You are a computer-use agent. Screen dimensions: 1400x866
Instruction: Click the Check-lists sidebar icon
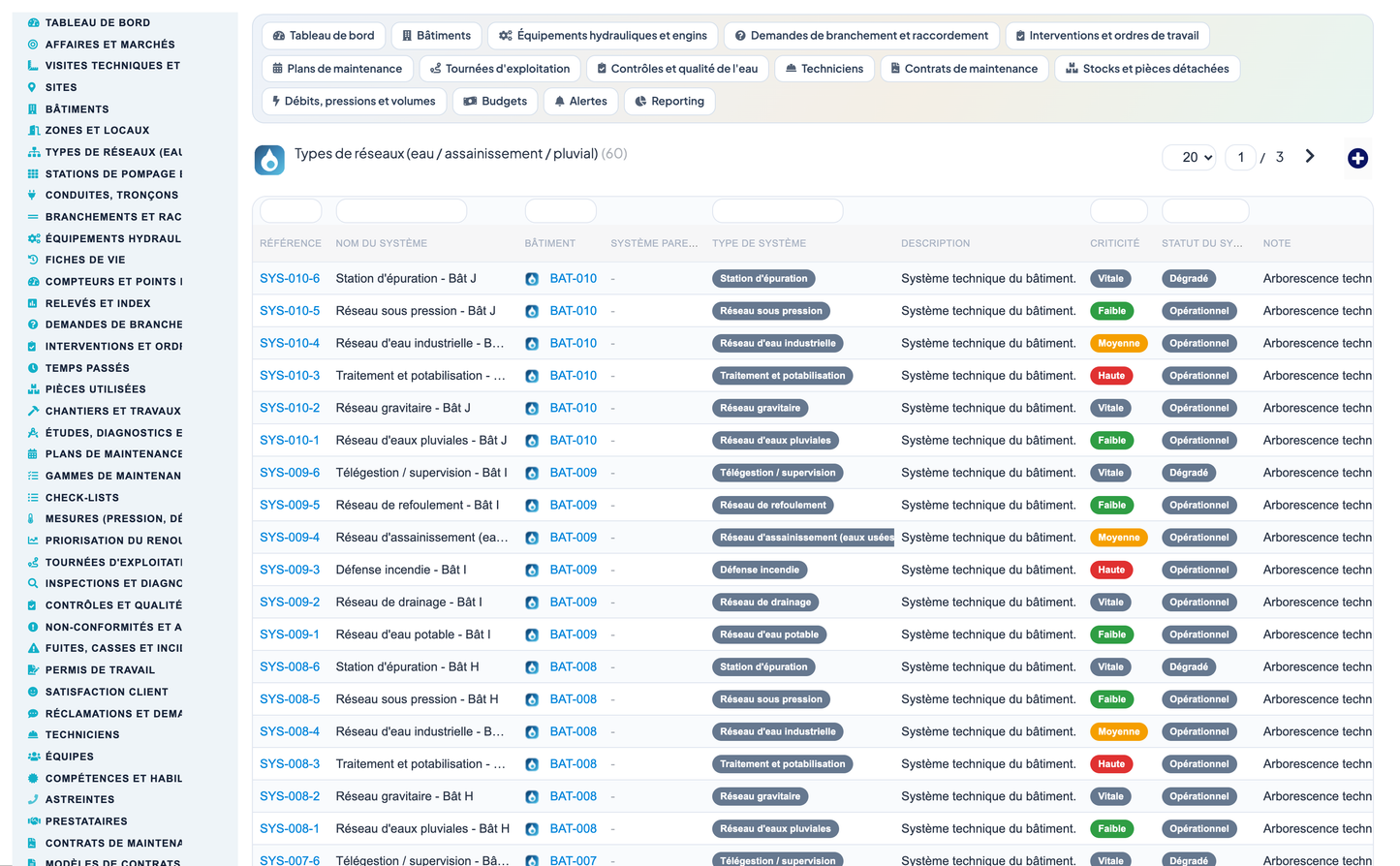(33, 497)
